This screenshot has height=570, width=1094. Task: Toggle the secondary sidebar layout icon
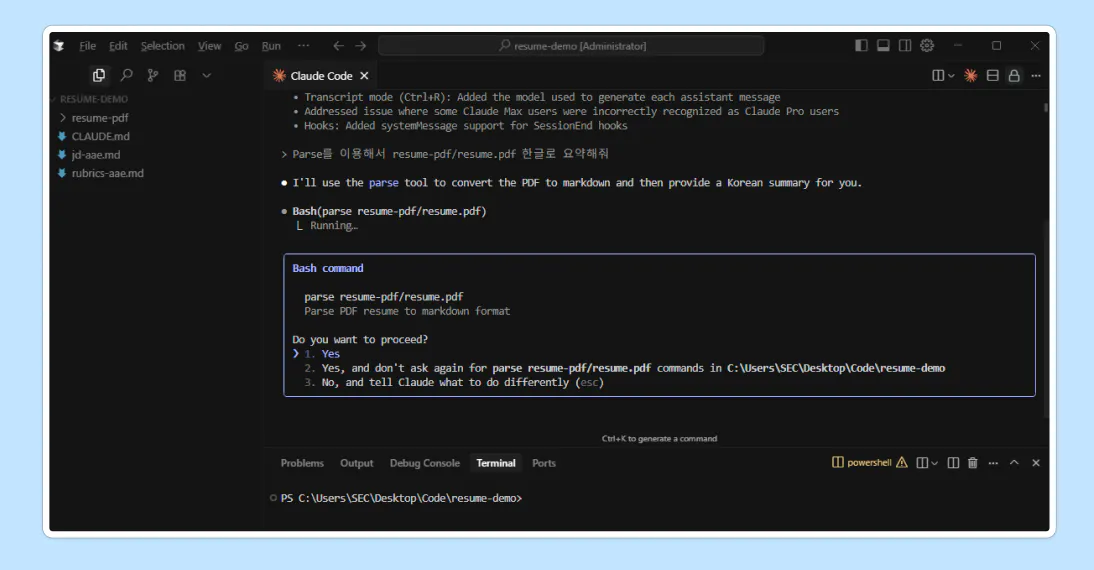click(905, 45)
